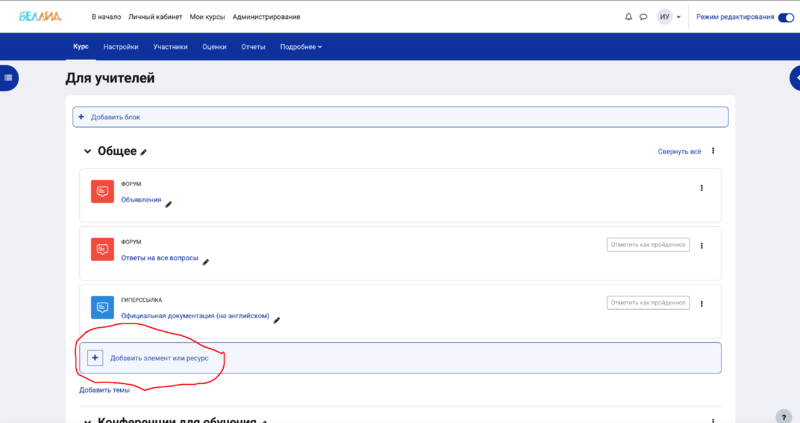The height and width of the screenshot is (423, 800).
Task: Mark Ответы на все вопросы as completed
Action: (x=648, y=245)
